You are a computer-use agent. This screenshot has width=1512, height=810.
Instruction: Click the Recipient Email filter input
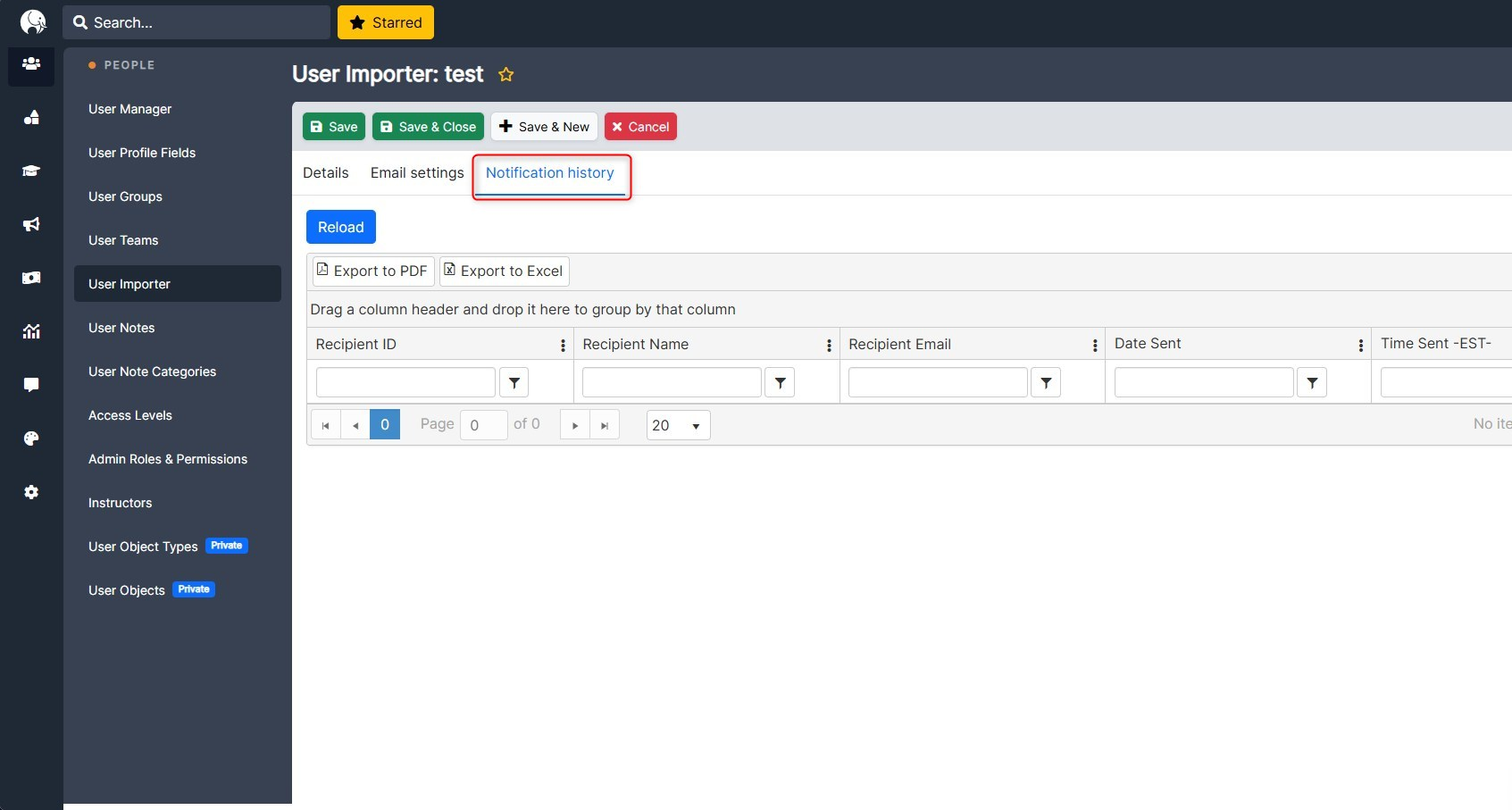[x=938, y=382]
